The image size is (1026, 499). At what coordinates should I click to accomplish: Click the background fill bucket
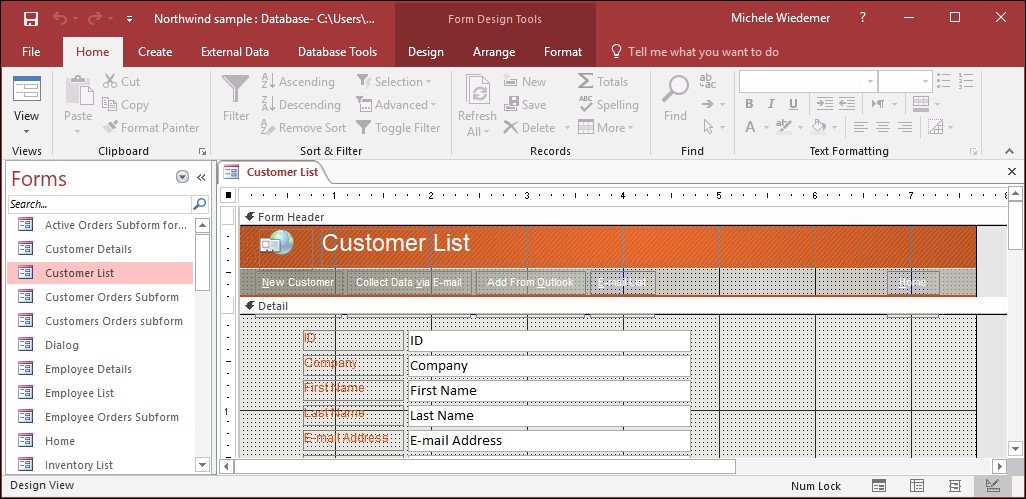pos(818,126)
